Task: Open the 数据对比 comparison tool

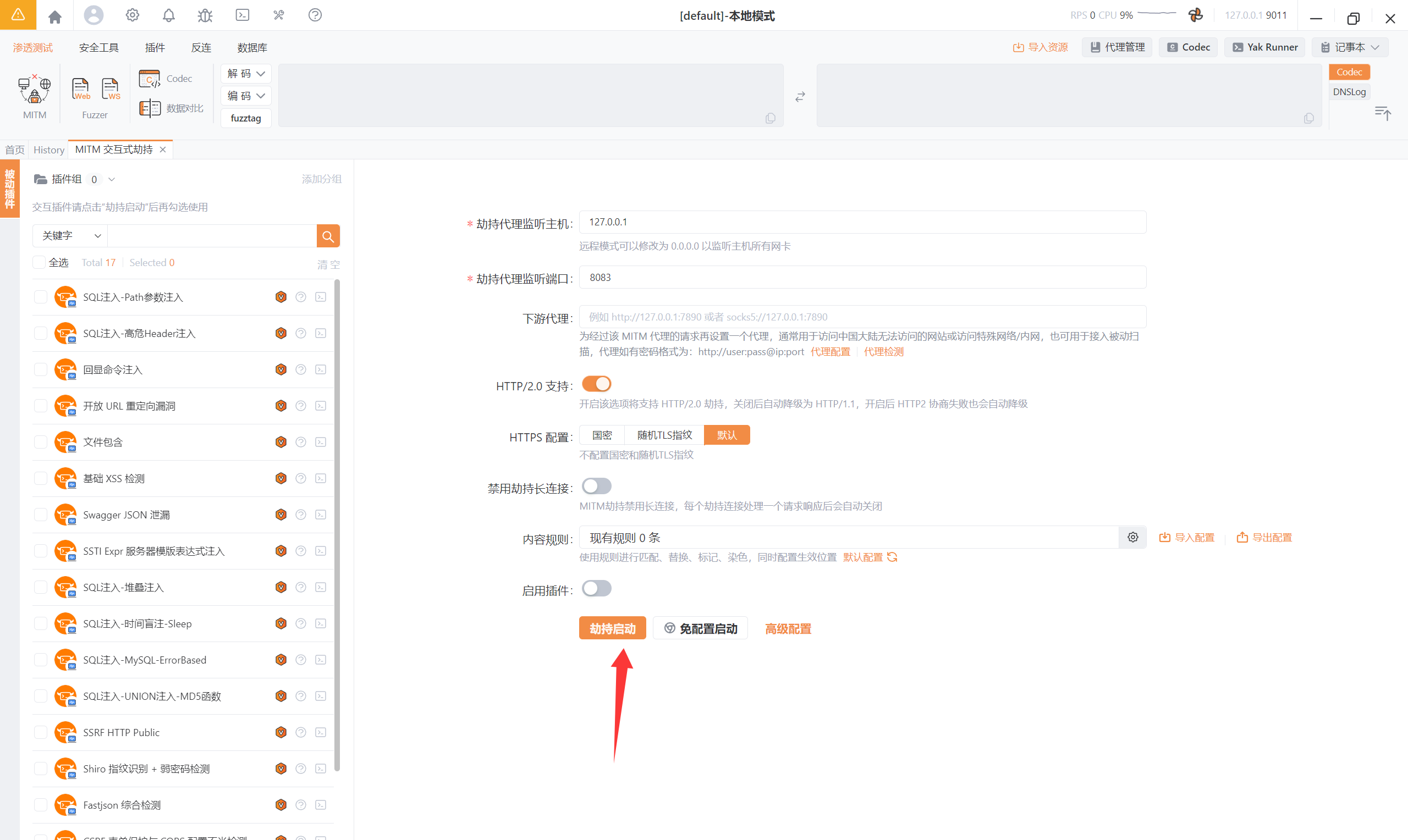Action: [171, 108]
